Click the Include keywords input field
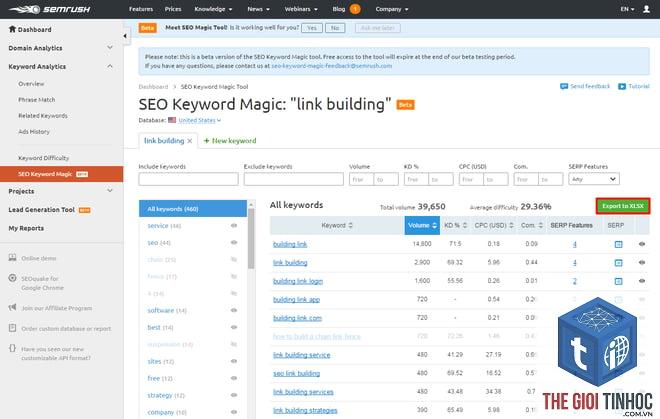This screenshot has width=660, height=419. [188, 179]
